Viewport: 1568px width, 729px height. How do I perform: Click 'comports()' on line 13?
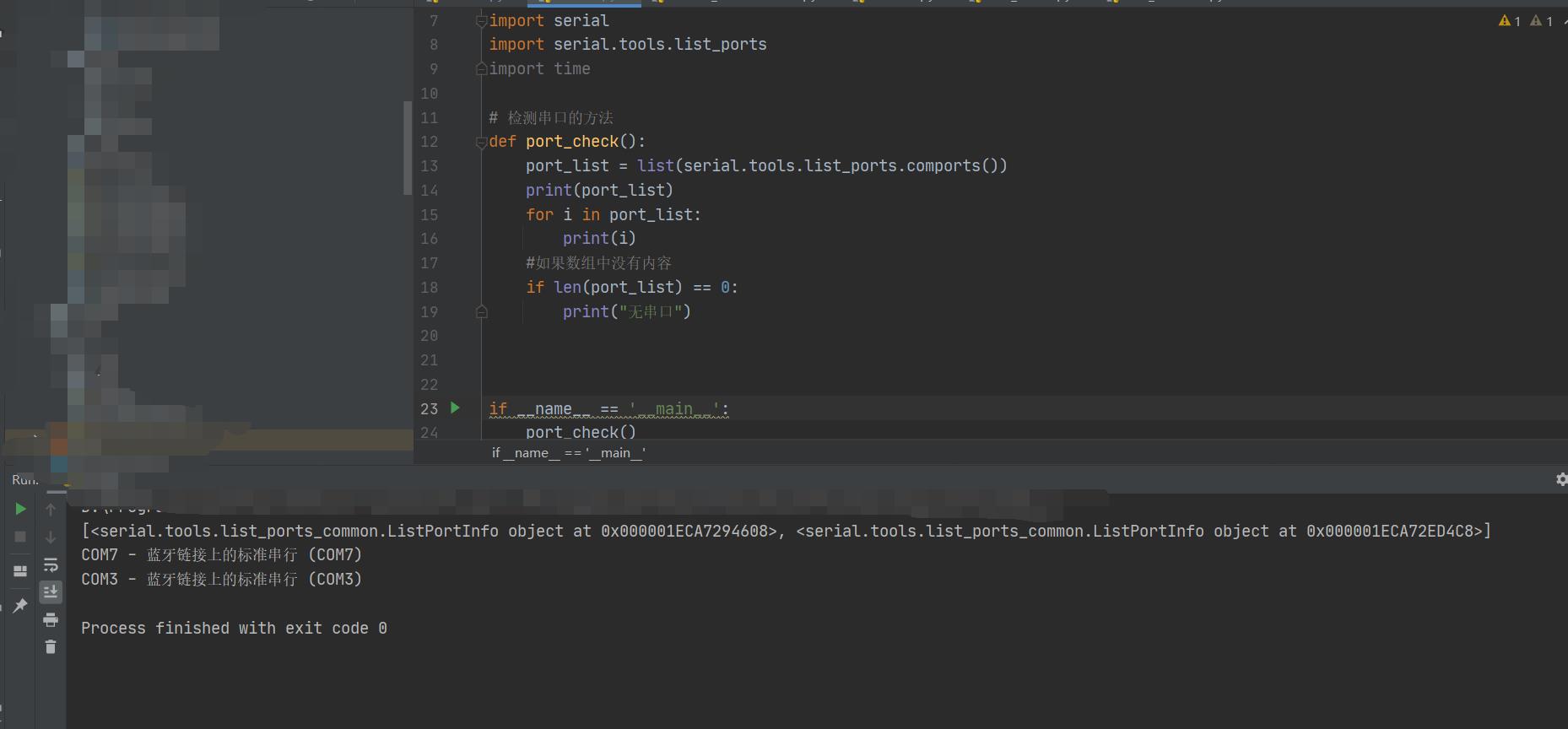(952, 166)
